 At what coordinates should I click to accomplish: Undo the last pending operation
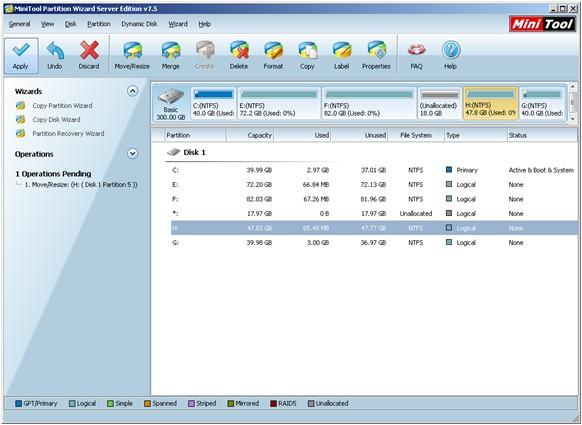[55, 56]
